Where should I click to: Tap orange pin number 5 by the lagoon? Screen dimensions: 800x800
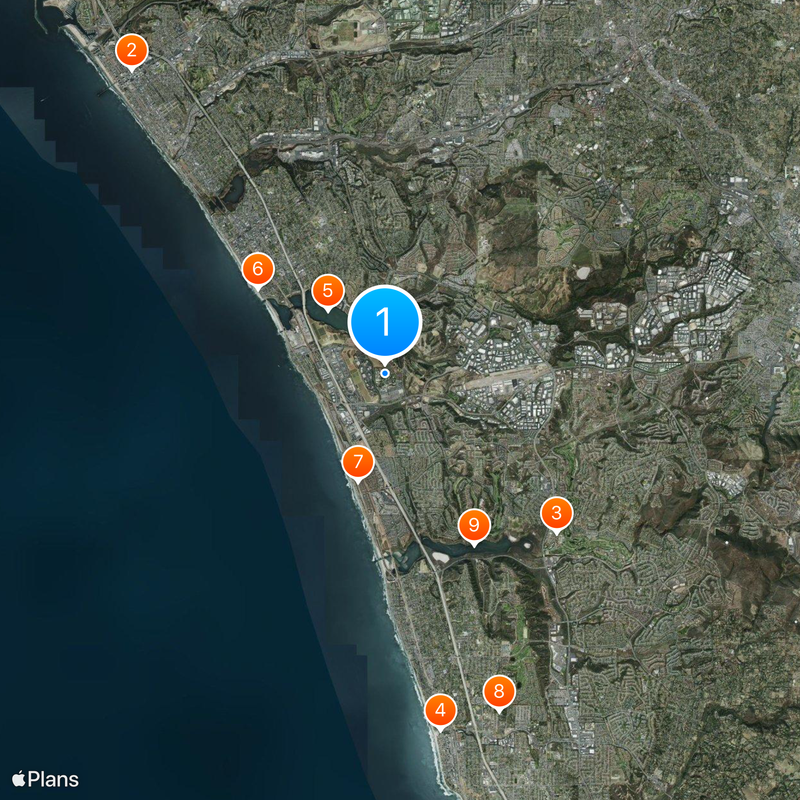point(327,291)
